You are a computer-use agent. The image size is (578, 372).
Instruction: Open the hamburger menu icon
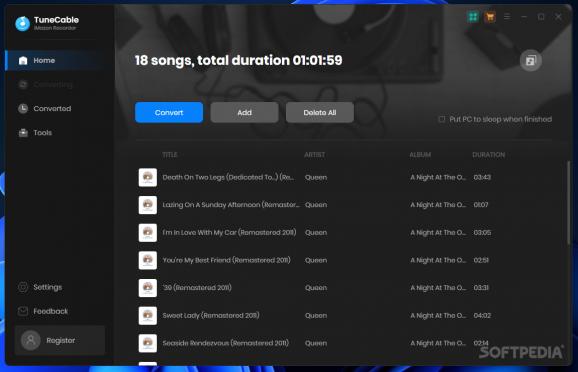(x=507, y=17)
